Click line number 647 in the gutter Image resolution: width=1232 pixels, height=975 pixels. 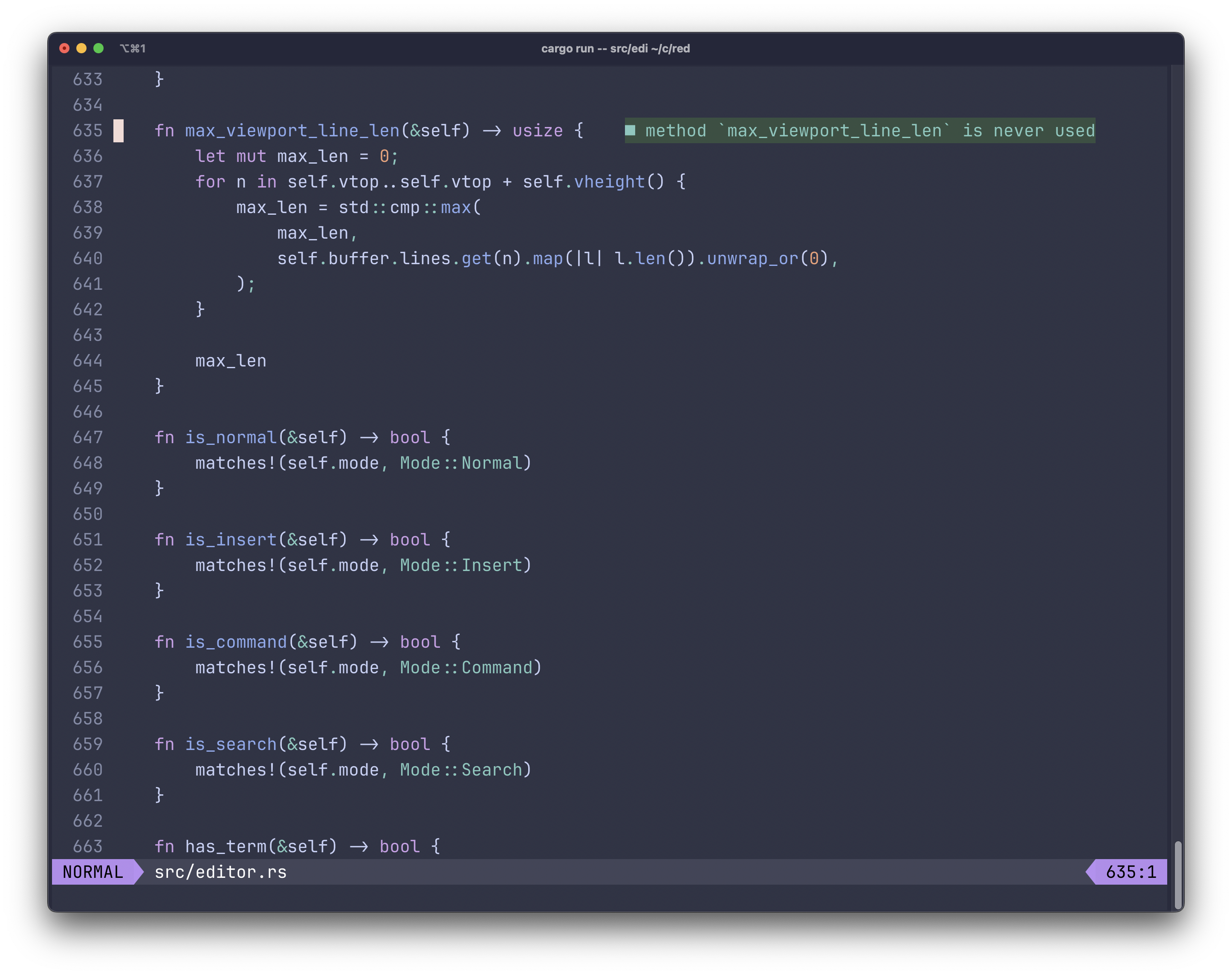(88, 437)
